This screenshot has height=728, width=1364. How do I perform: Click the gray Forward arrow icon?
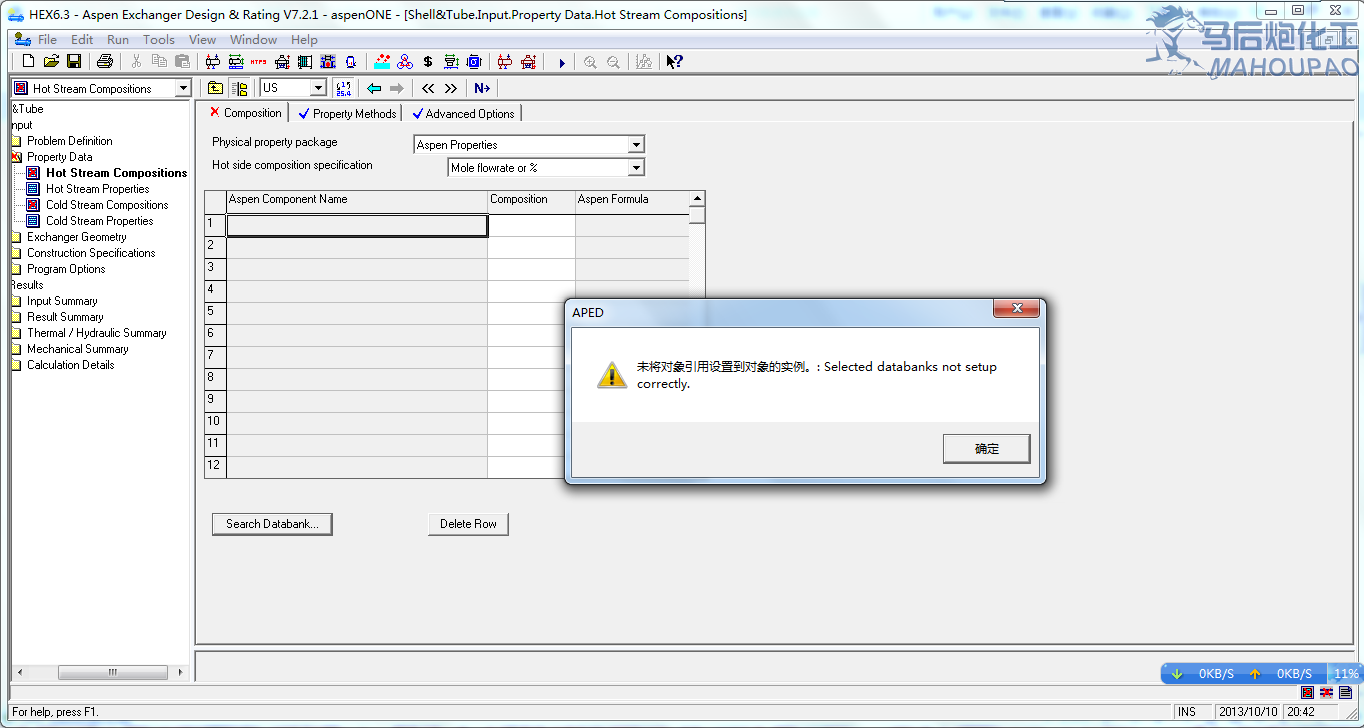pyautogui.click(x=397, y=88)
